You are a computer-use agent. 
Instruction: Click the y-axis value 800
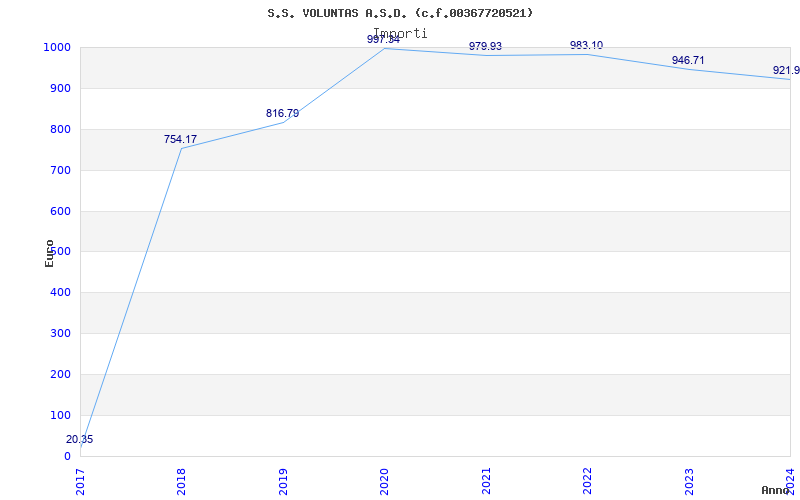coord(60,129)
